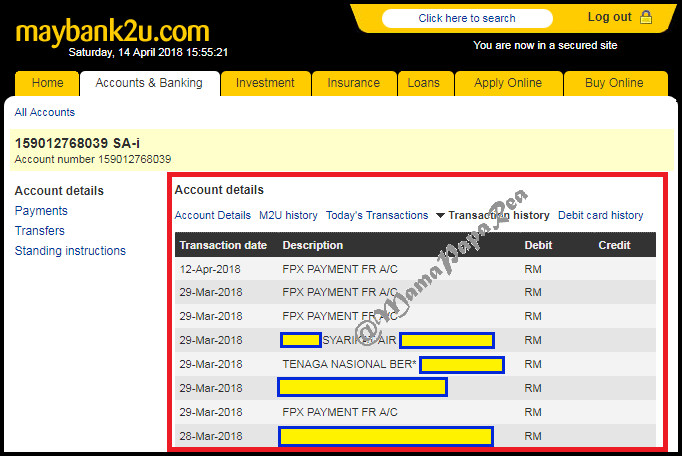This screenshot has height=456, width=682.
Task: Click the Description column header
Action: pyautogui.click(x=313, y=245)
